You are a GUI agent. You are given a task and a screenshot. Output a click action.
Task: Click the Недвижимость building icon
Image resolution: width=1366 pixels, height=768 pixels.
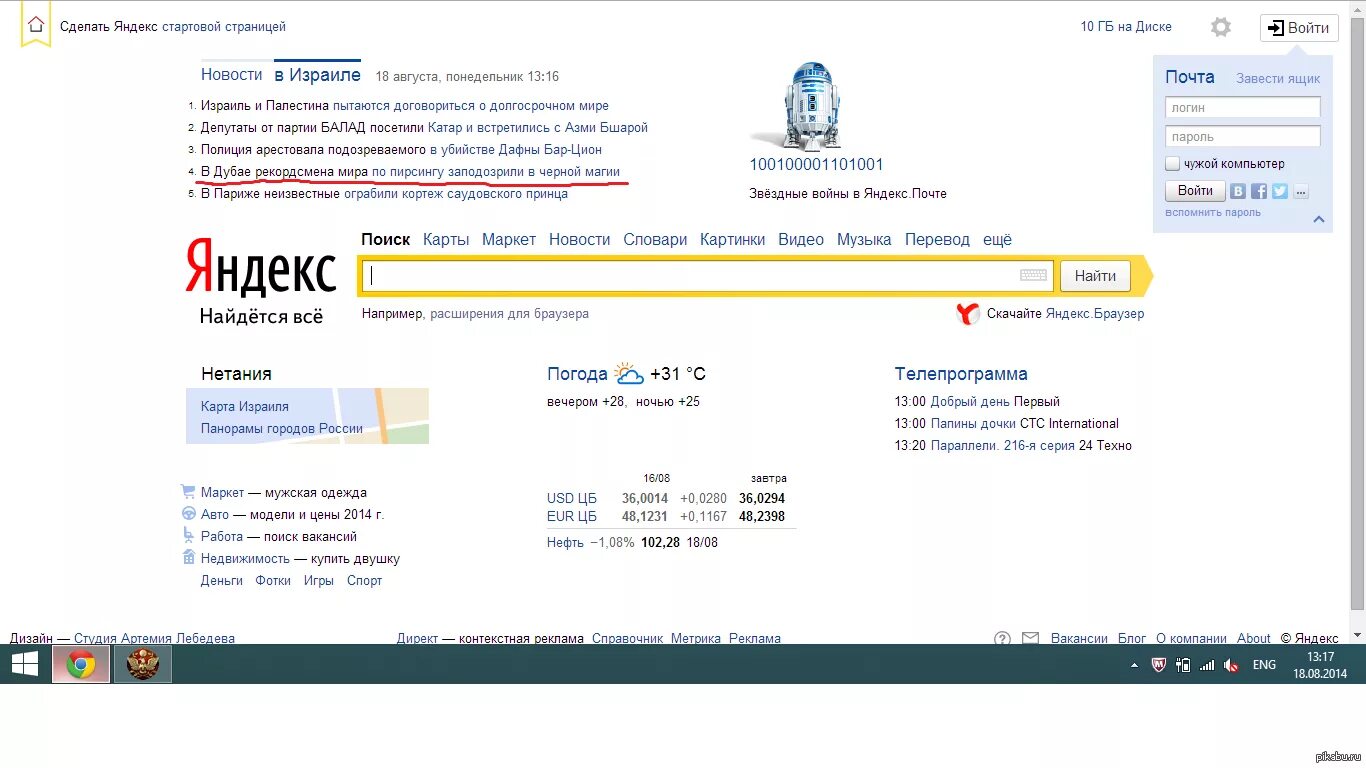(188, 558)
